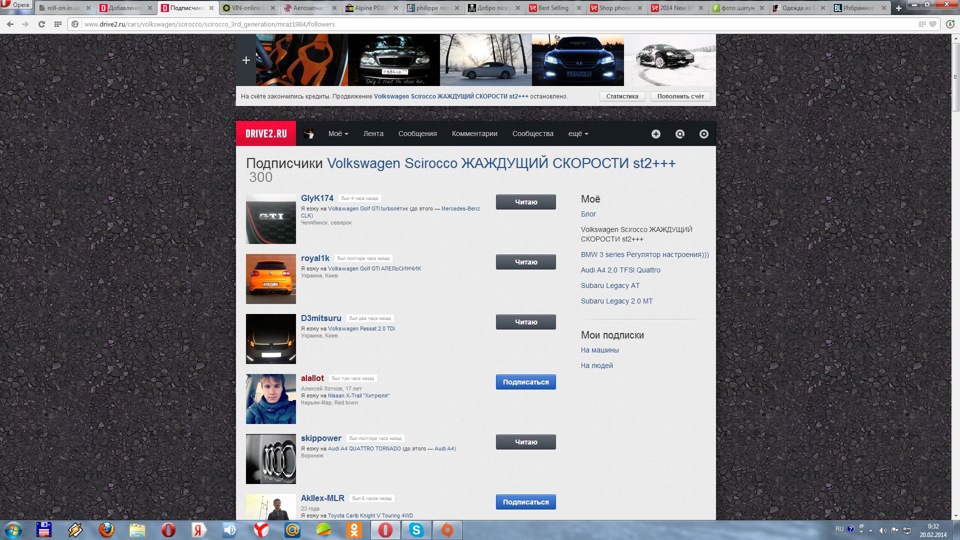Image resolution: width=960 pixels, height=540 pixels.
Task: Open D3mitsuru profile link
Action: point(321,318)
